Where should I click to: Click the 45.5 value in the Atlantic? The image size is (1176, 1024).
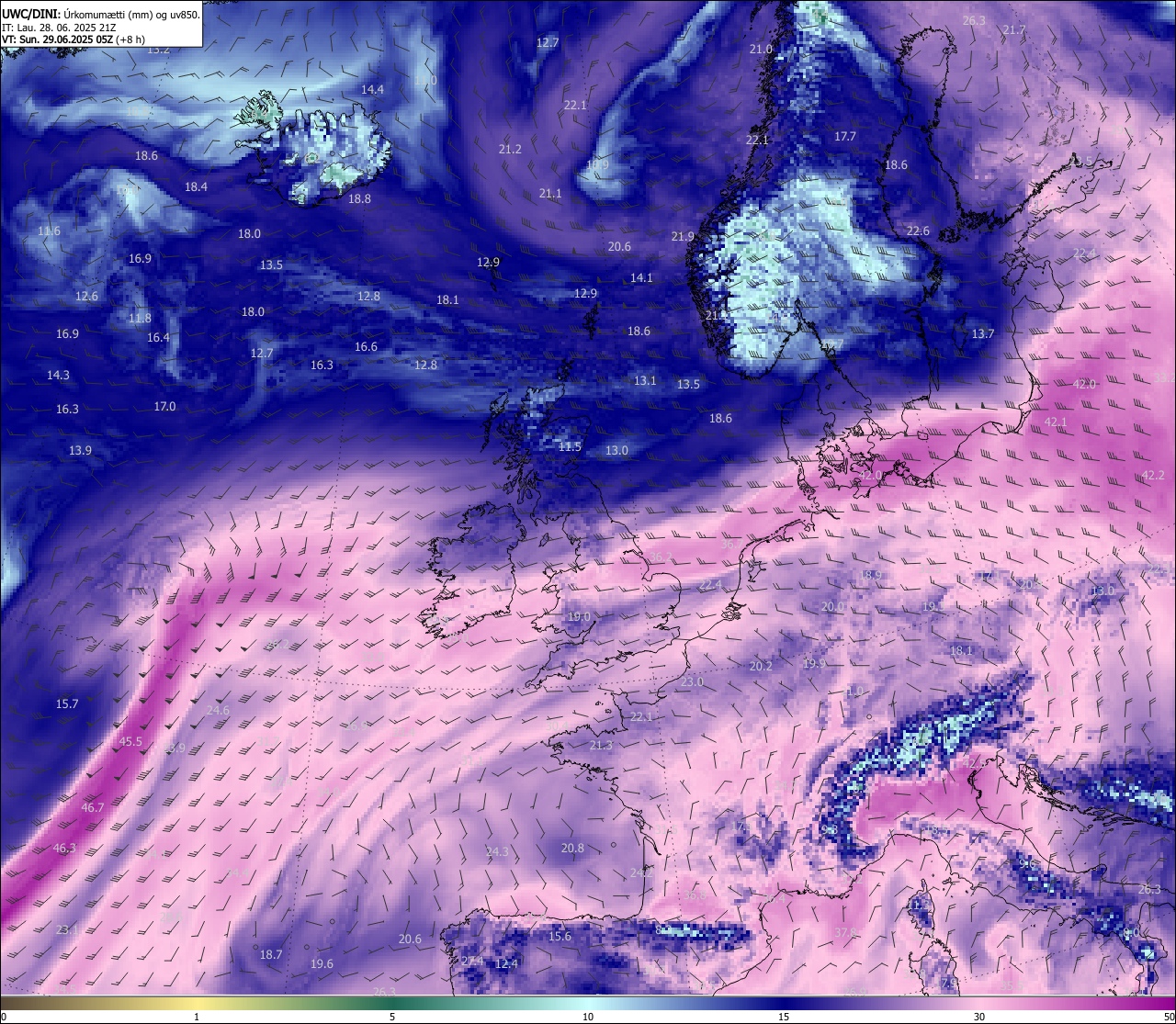tap(130, 741)
